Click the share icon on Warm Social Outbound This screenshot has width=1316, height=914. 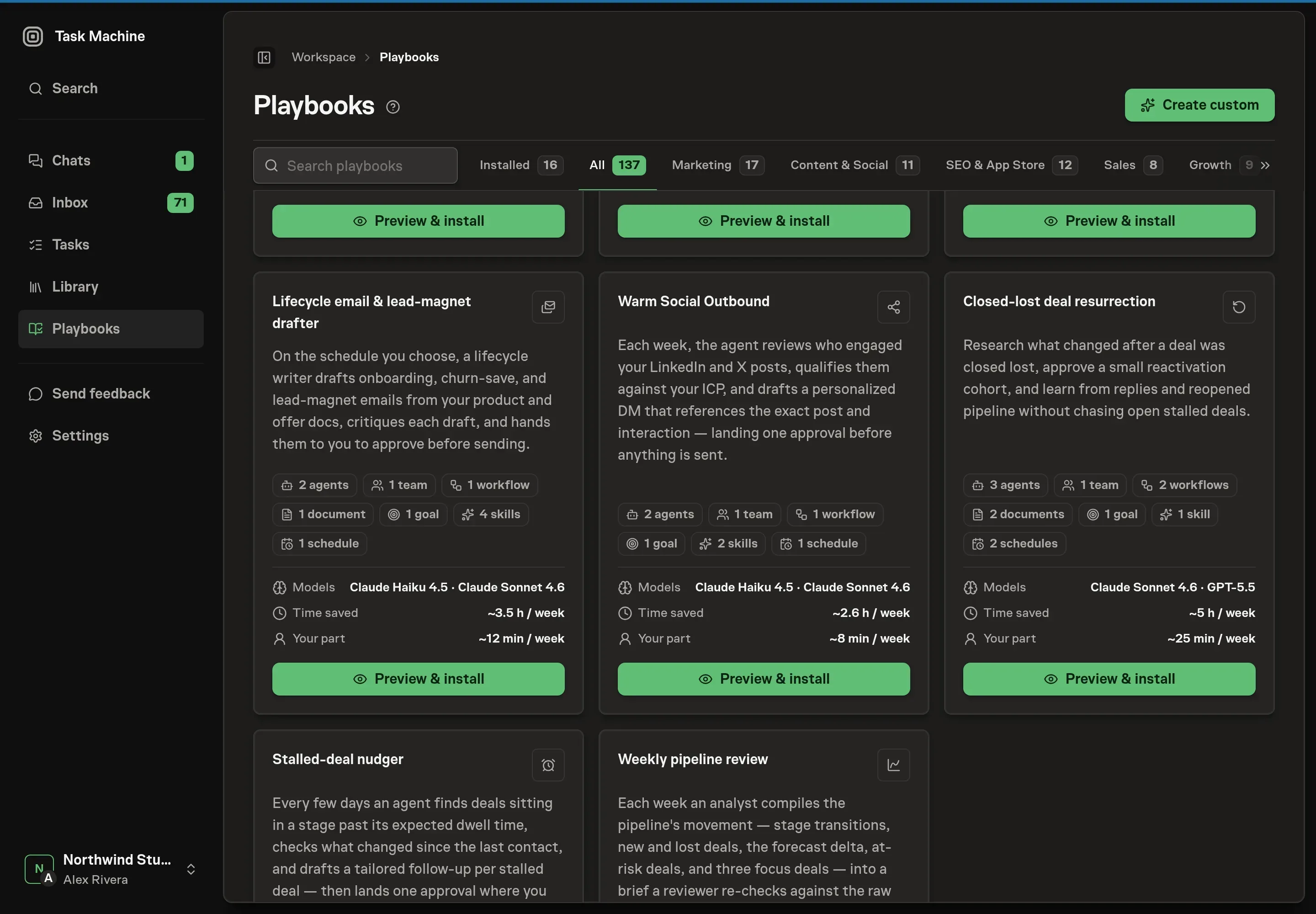point(893,307)
